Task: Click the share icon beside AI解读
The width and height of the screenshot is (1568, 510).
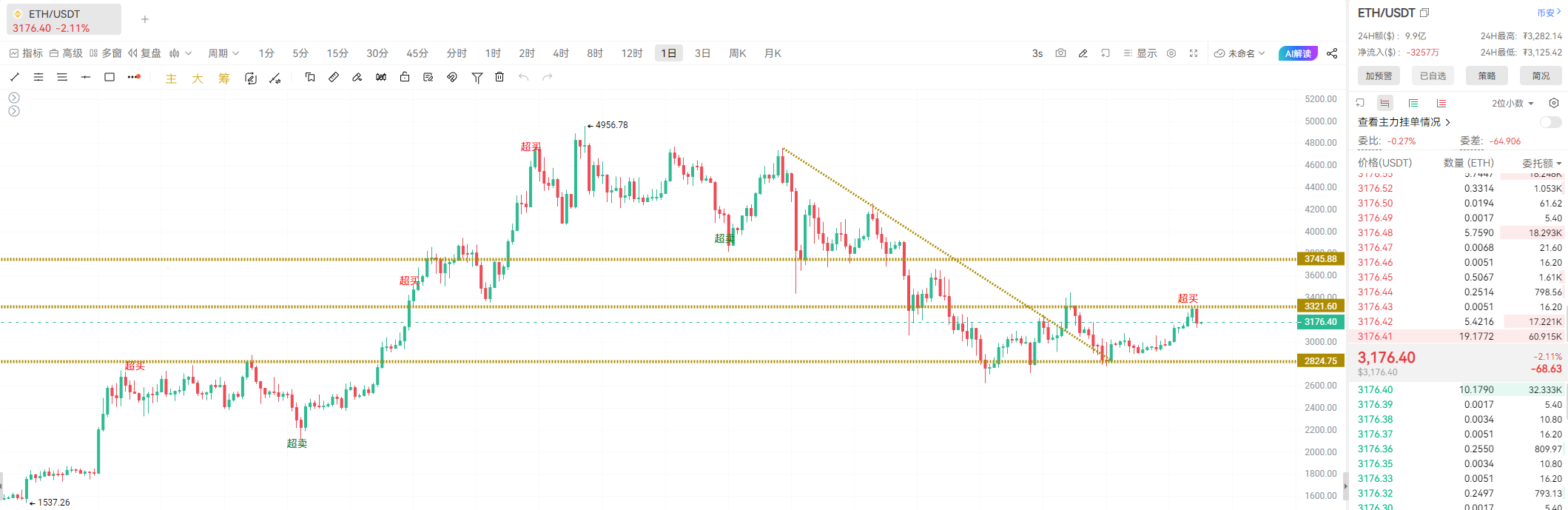Action: coord(1332,53)
